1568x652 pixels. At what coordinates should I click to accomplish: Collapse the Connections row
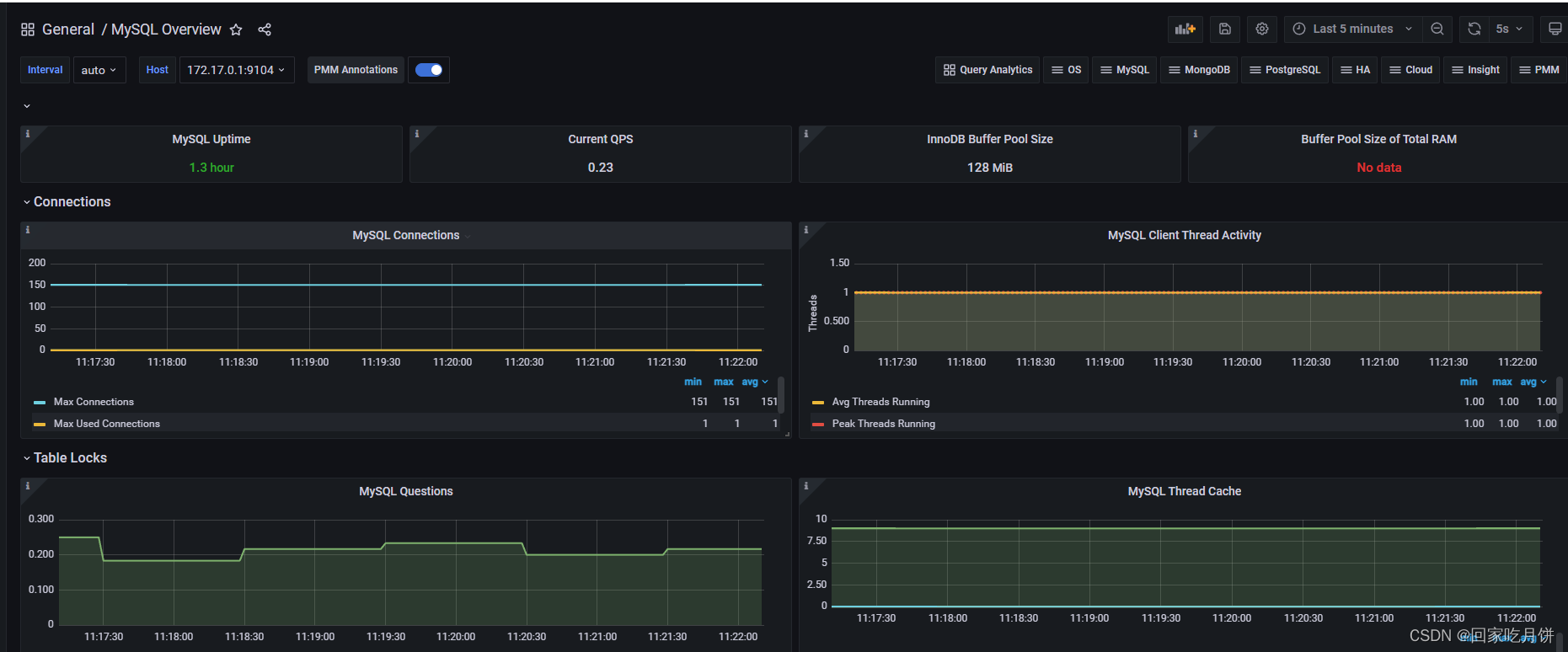[x=67, y=201]
